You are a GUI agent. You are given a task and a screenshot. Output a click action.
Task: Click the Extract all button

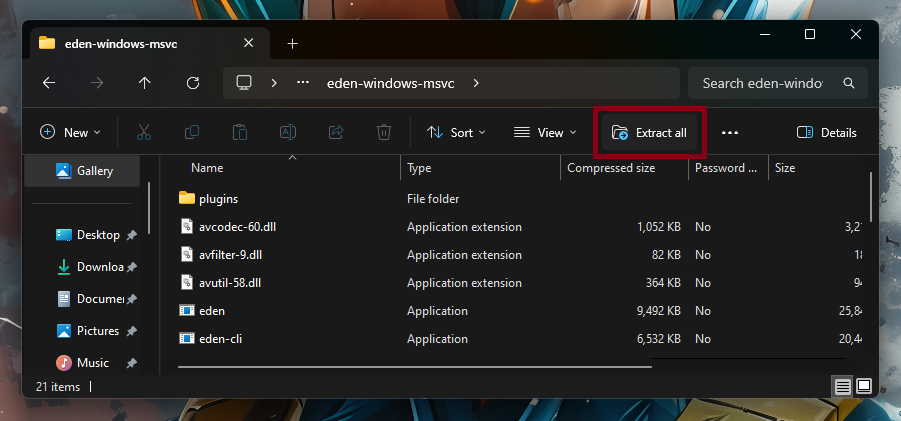point(649,133)
